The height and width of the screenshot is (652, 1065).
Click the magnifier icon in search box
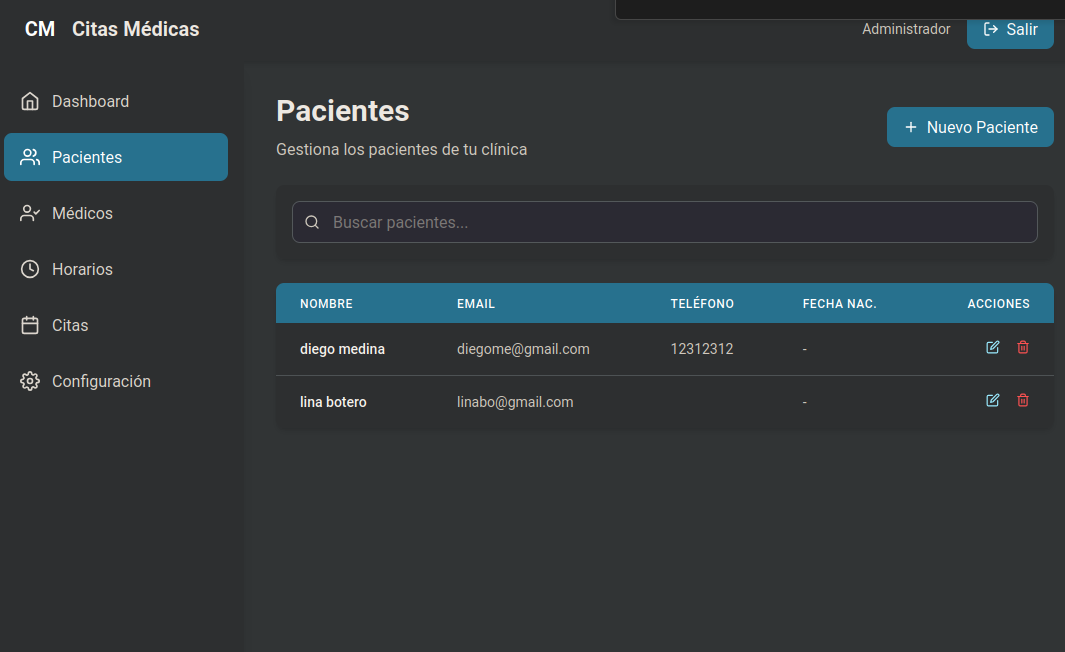[x=312, y=222]
